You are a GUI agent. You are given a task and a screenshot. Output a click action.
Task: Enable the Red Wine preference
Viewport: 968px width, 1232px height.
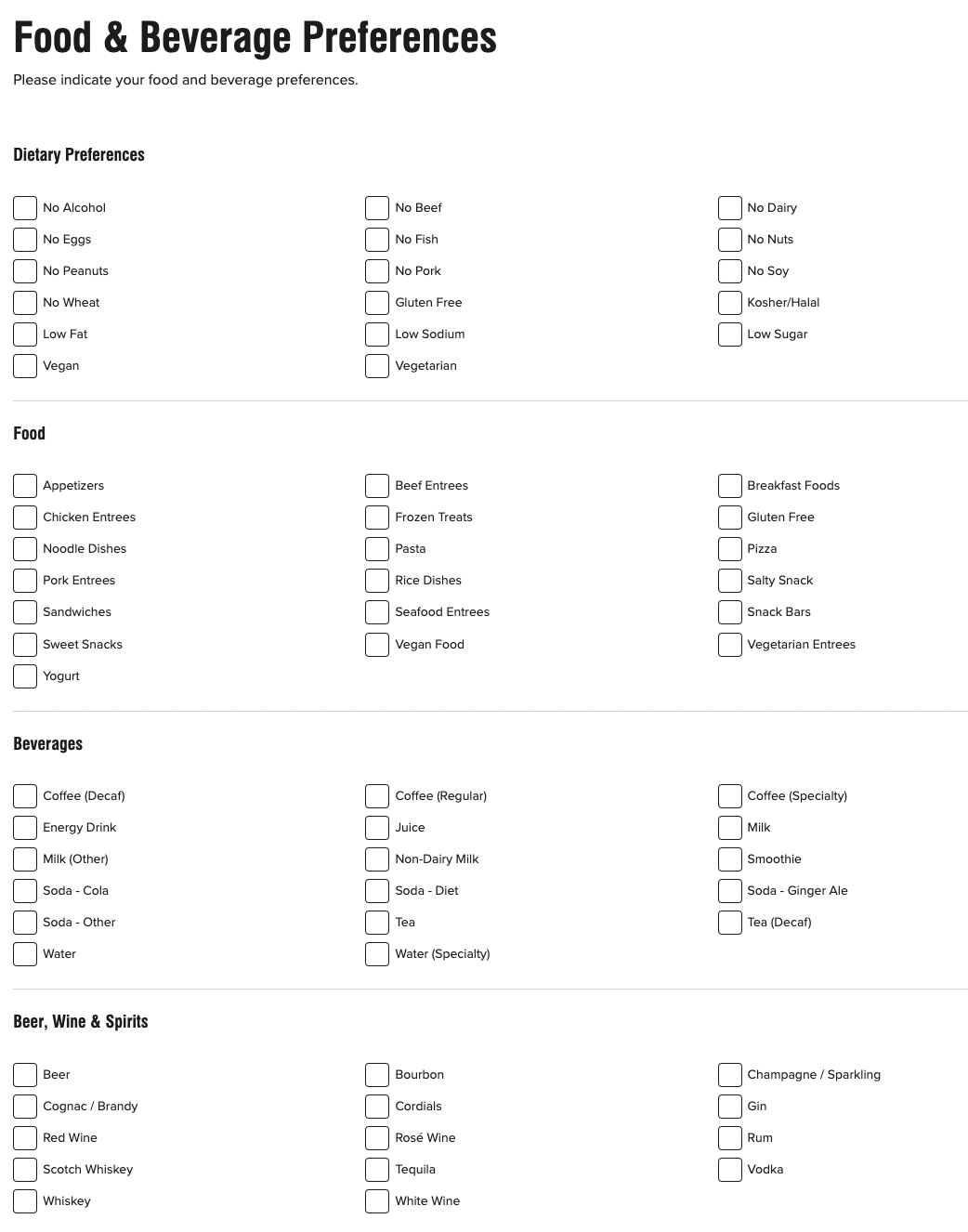pos(24,1137)
